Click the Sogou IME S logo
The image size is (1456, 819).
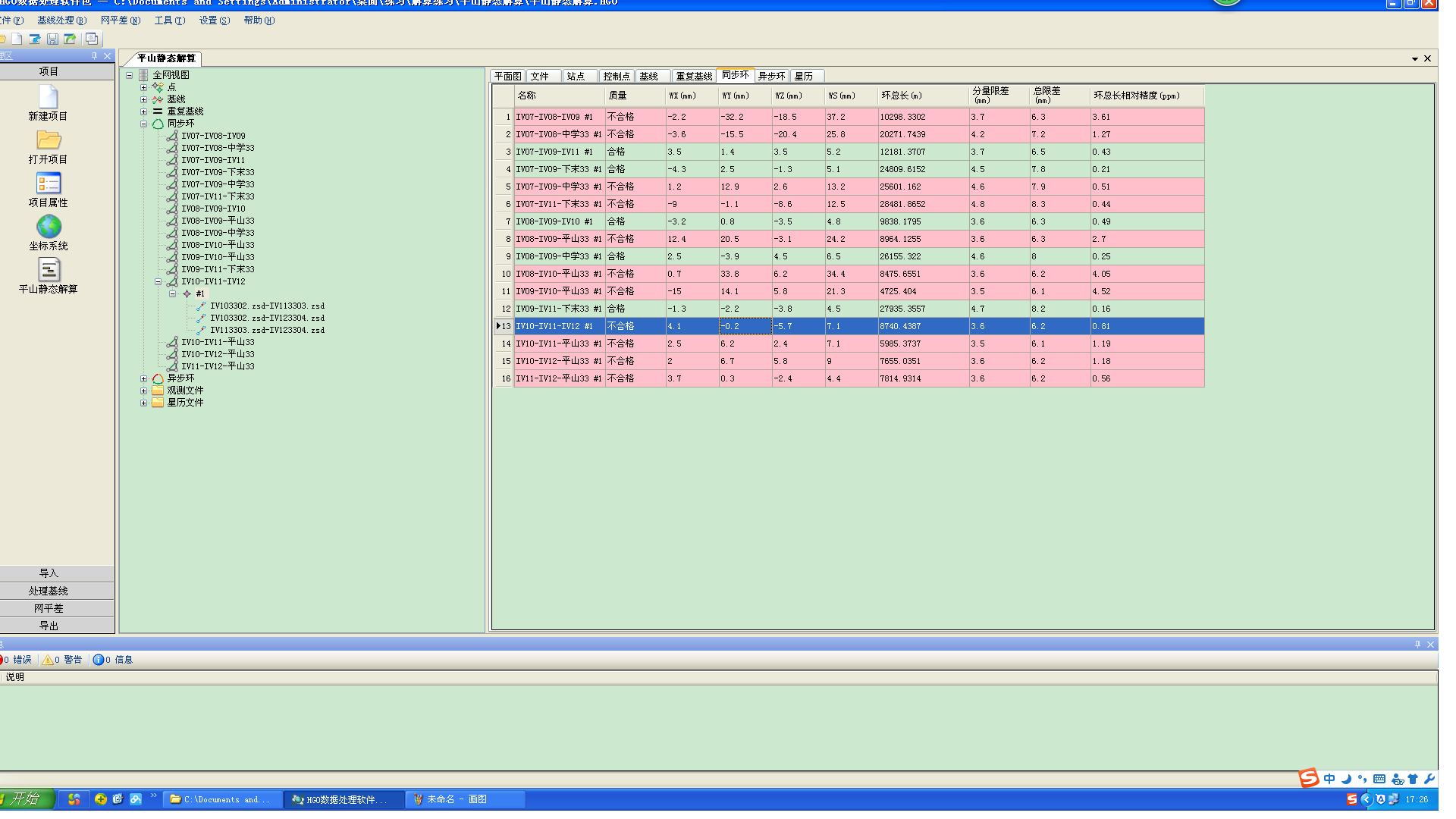coord(1309,778)
